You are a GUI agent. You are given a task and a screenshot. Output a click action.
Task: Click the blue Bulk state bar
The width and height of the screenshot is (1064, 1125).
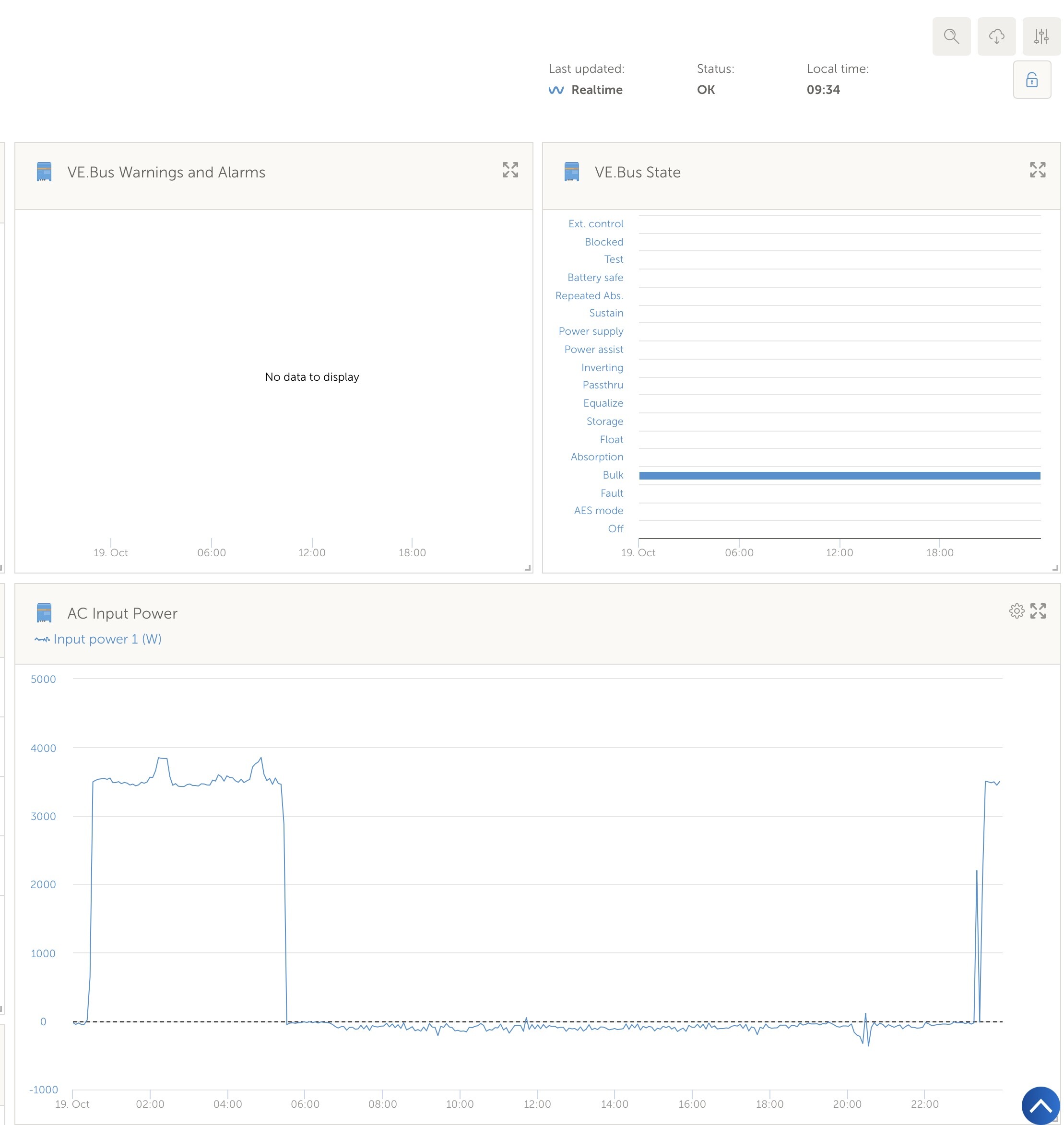pyautogui.click(x=839, y=476)
